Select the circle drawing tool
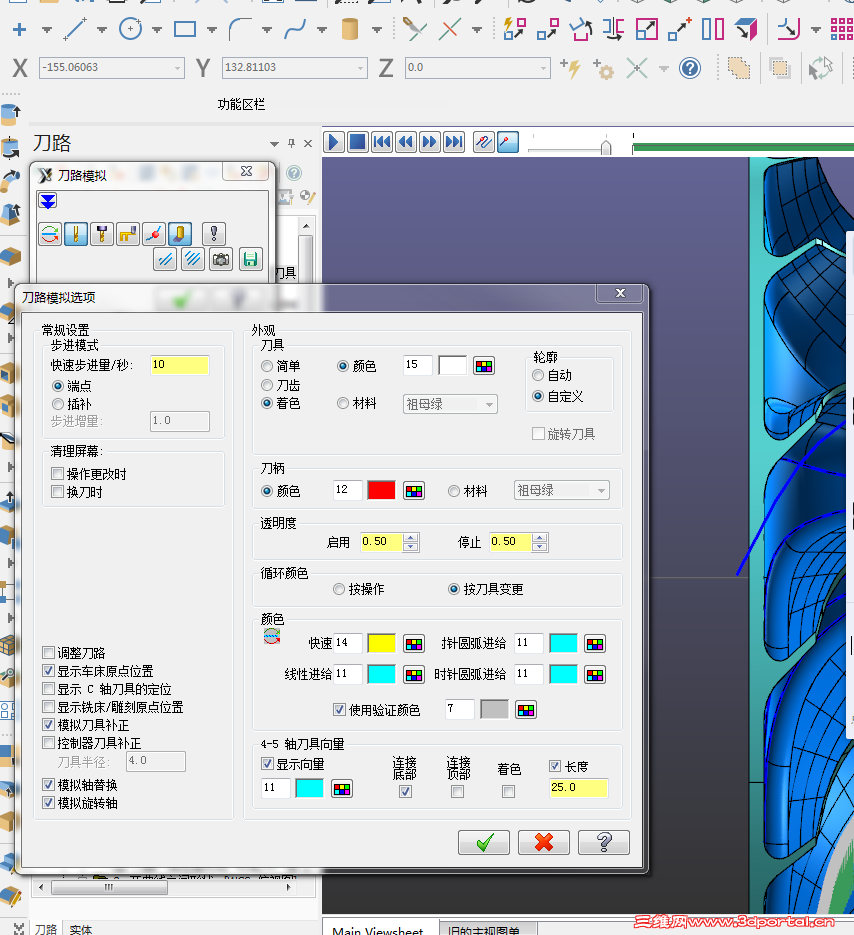The image size is (854, 935). click(x=131, y=29)
